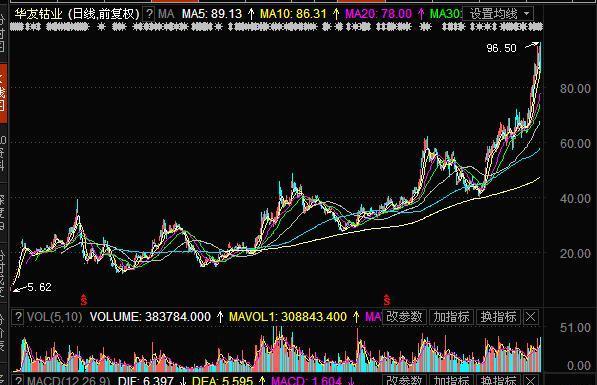Open the help icon for the MACD(12,26,9) indicator
The height and width of the screenshot is (385, 597).
tap(18, 380)
